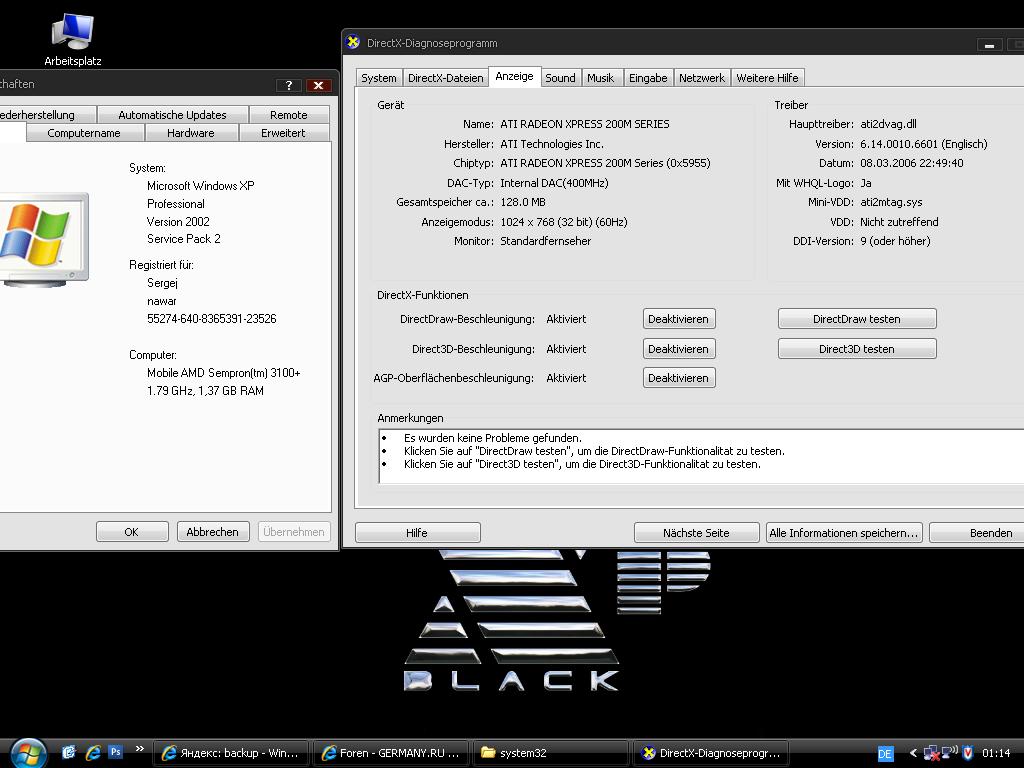
Task: Click the first quick launch icon left of Internet Explorer
Action: click(x=69, y=752)
